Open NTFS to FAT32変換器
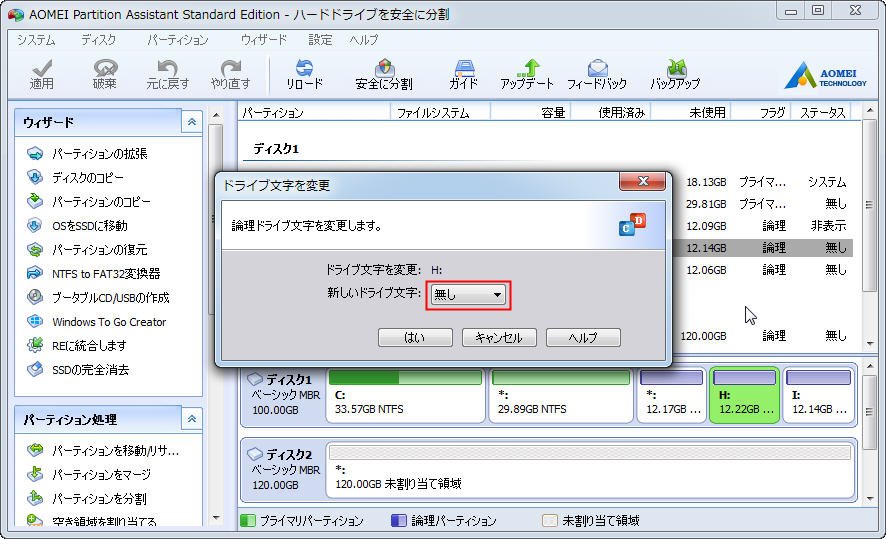Image resolution: width=886 pixels, height=539 pixels. pos(94,273)
